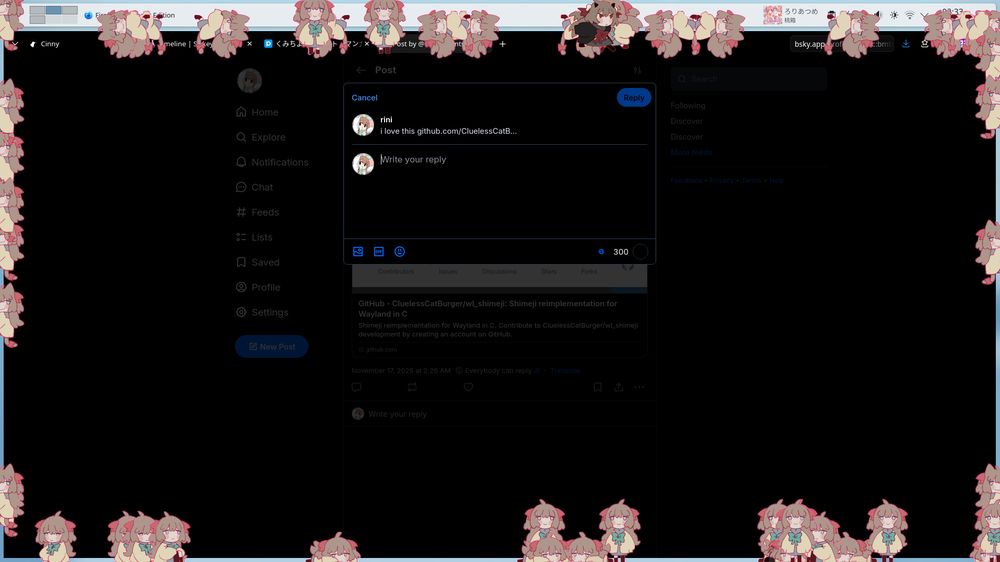The width and height of the screenshot is (1000, 562).
Task: Click the Home icon in sidebar
Action: [241, 112]
